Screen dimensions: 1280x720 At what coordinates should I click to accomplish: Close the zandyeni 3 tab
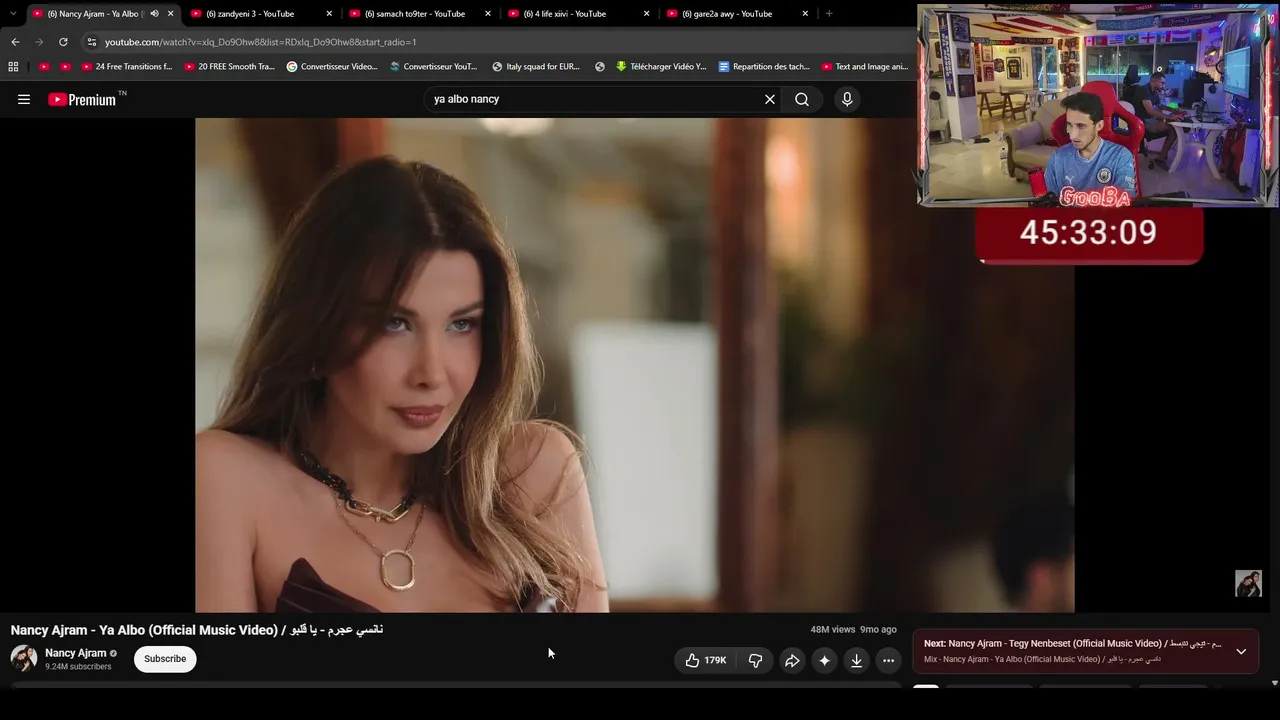click(329, 14)
